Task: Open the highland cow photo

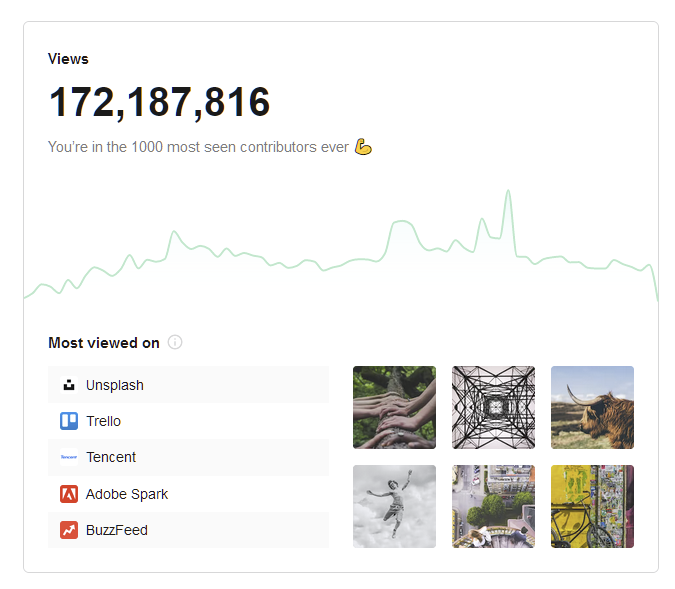Action: (x=592, y=407)
